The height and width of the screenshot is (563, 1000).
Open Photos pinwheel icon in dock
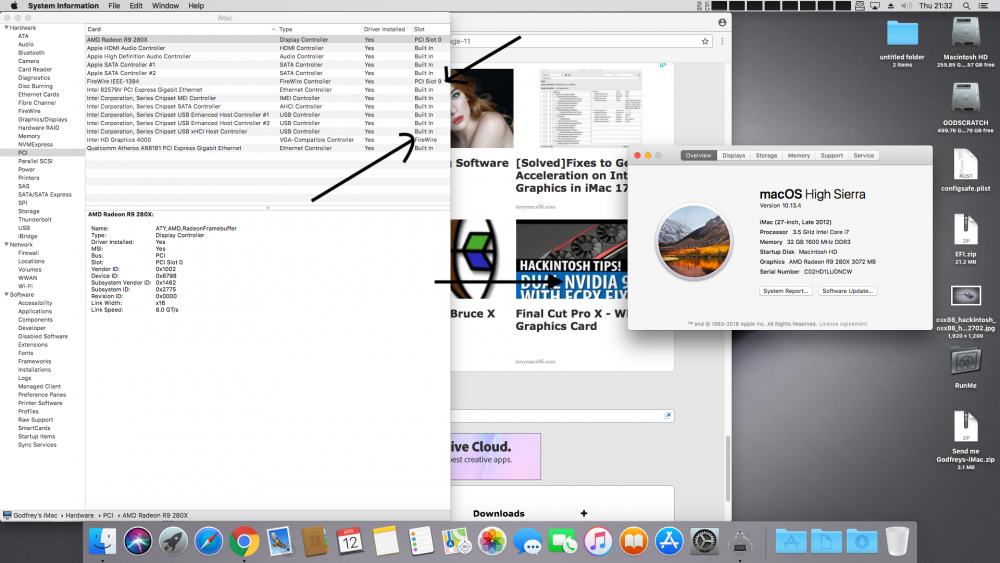(x=492, y=542)
